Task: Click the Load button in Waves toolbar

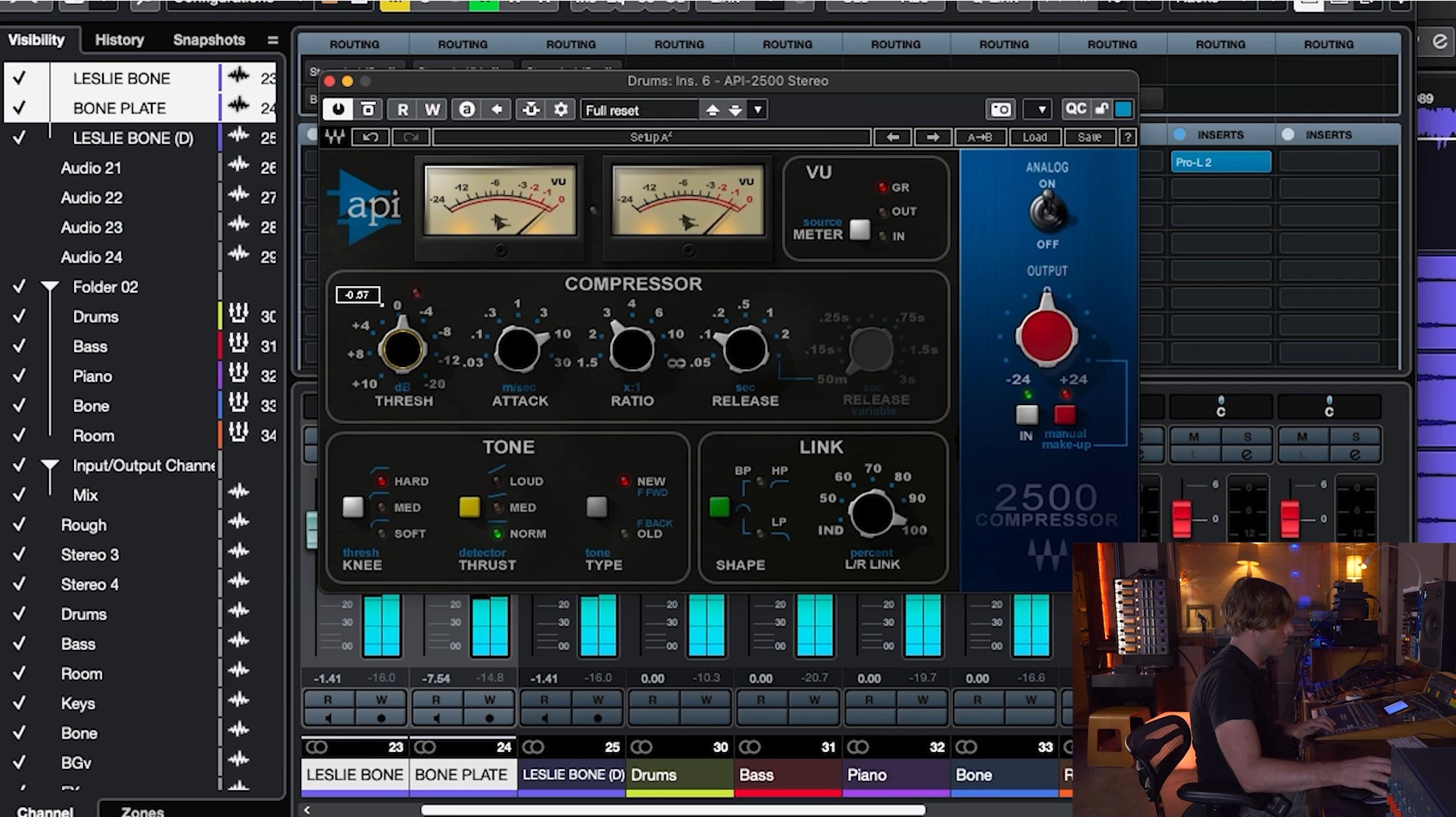Action: click(1034, 137)
